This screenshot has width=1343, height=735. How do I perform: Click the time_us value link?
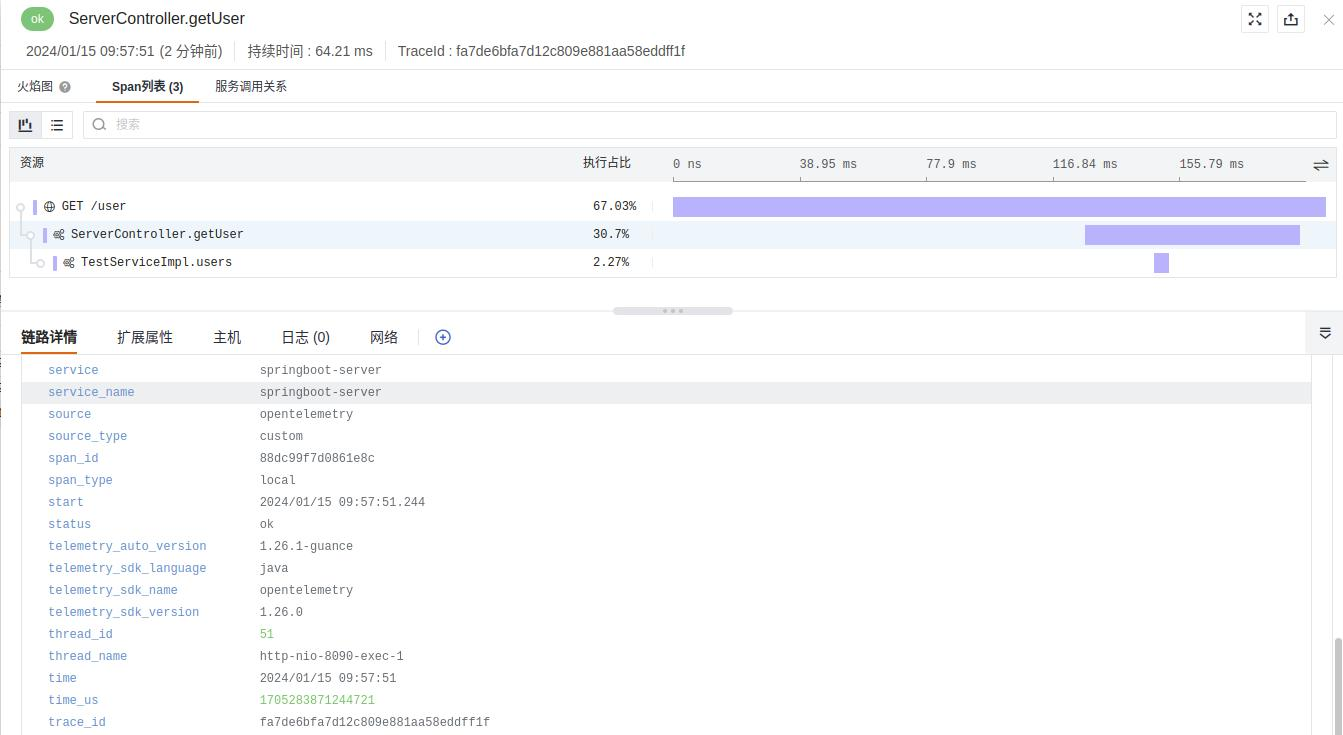[x=317, y=700]
